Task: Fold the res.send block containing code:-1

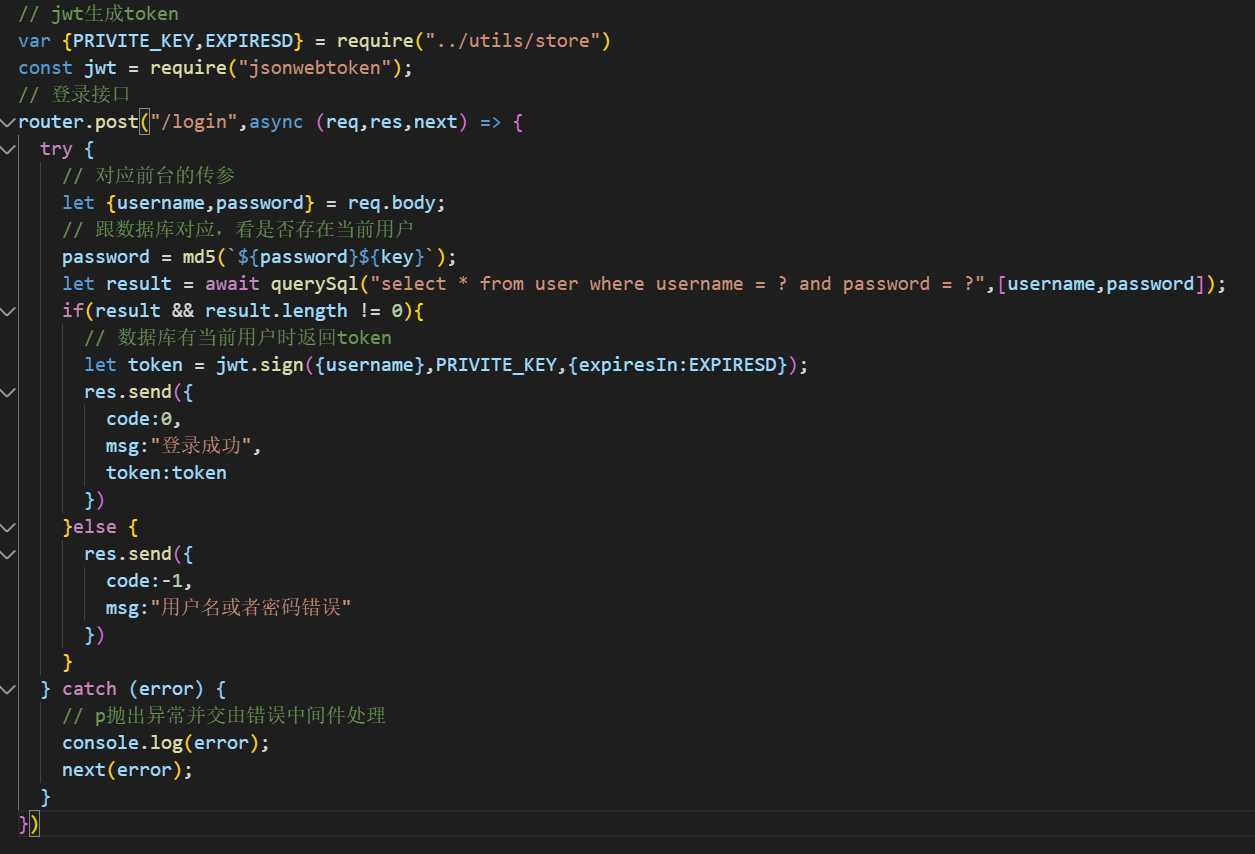Action: [8, 554]
